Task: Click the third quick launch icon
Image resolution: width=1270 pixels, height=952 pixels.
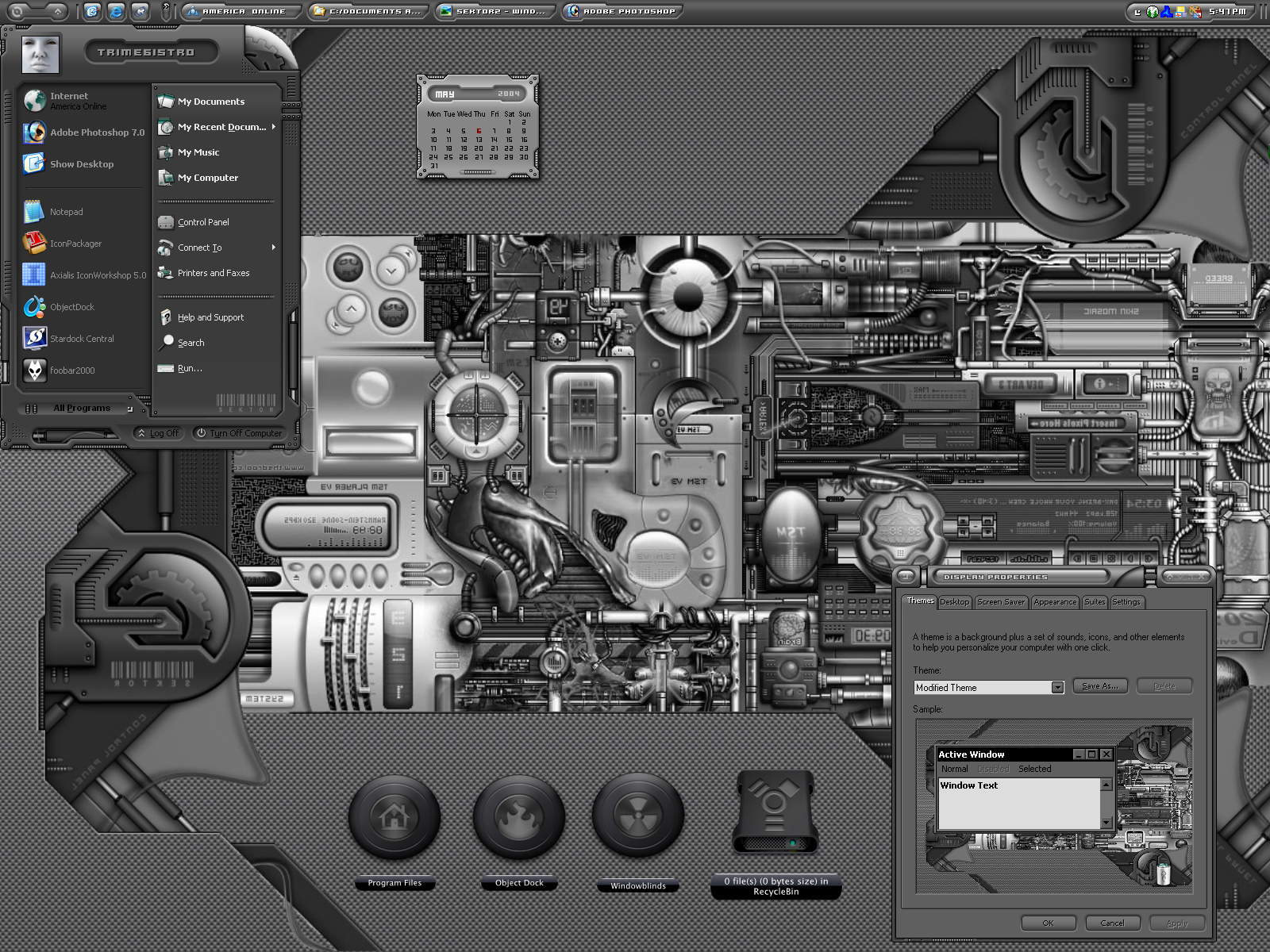Action: pyautogui.click(x=140, y=11)
